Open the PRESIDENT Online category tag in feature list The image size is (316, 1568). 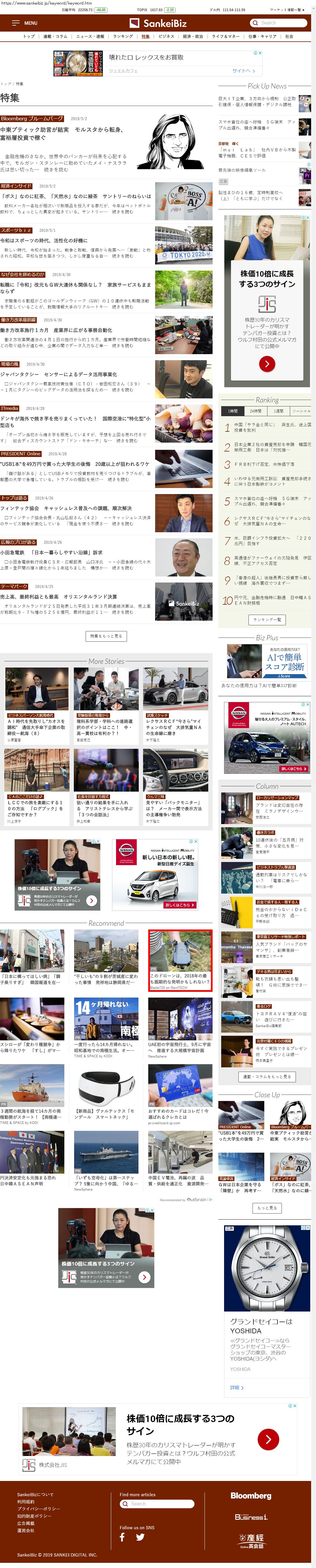pos(21,454)
